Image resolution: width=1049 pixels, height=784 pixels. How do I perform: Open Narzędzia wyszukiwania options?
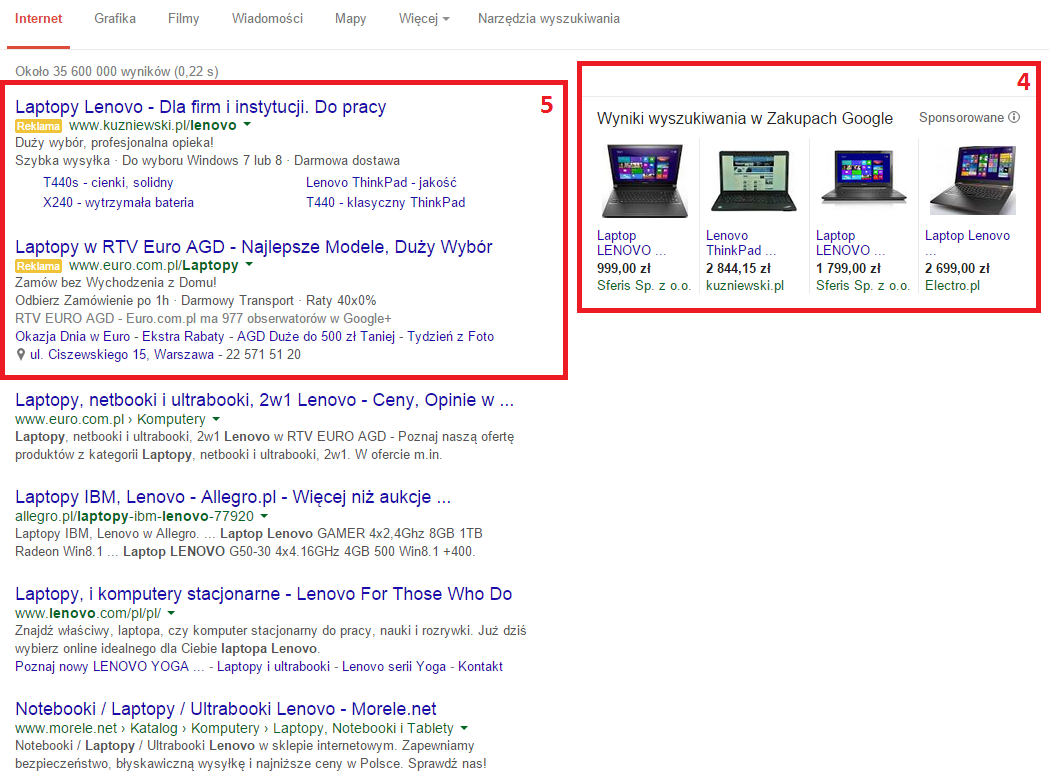pyautogui.click(x=549, y=19)
